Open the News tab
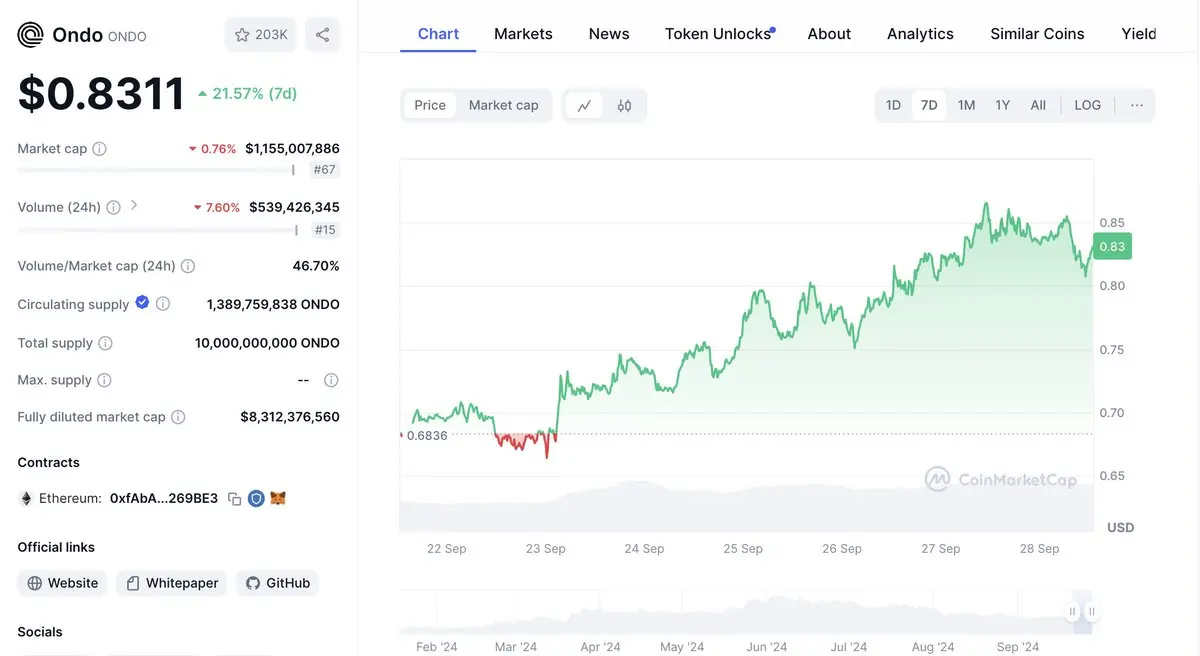1200x656 pixels. pyautogui.click(x=609, y=34)
